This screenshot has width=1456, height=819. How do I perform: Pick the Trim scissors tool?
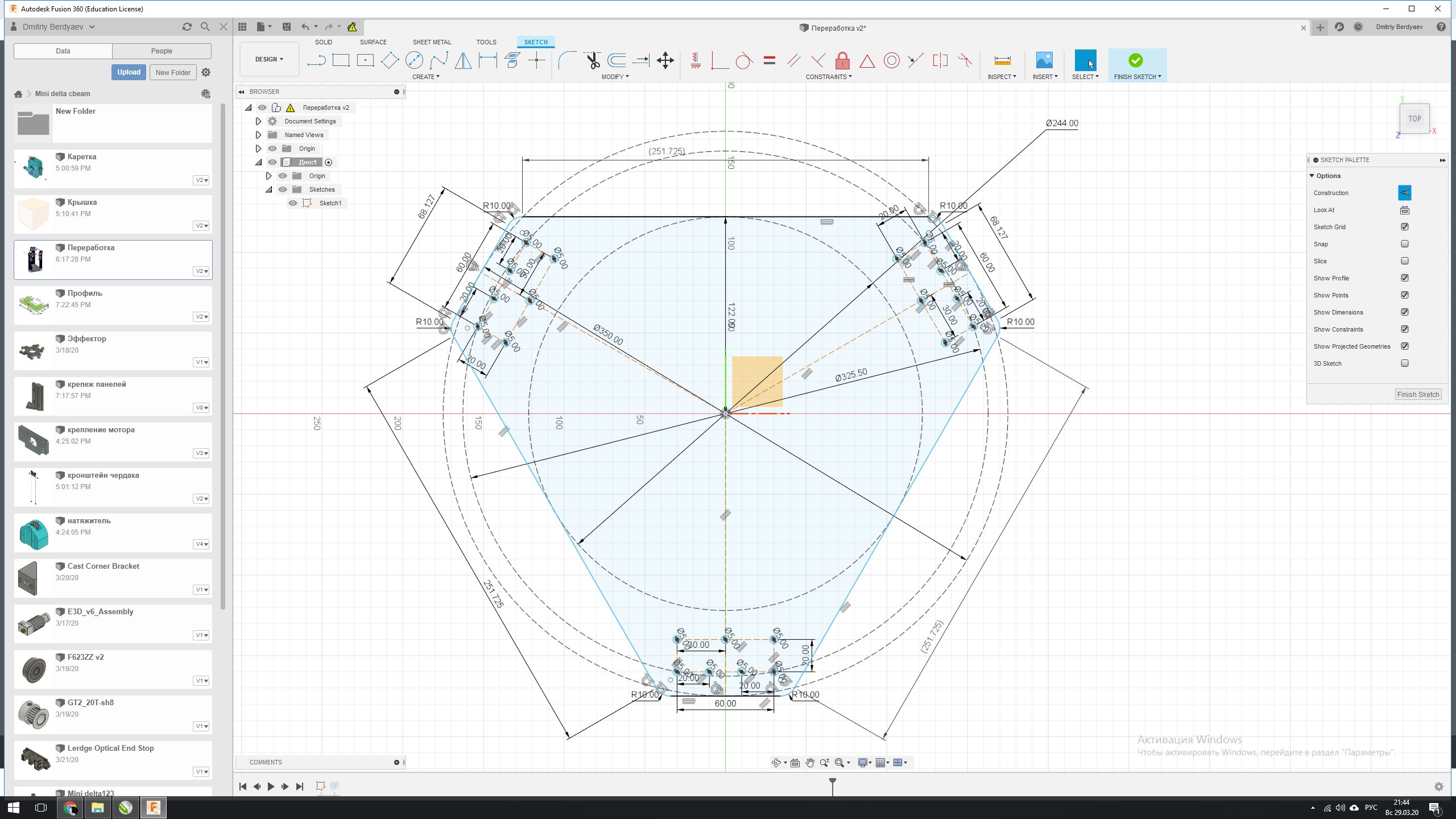point(593,60)
